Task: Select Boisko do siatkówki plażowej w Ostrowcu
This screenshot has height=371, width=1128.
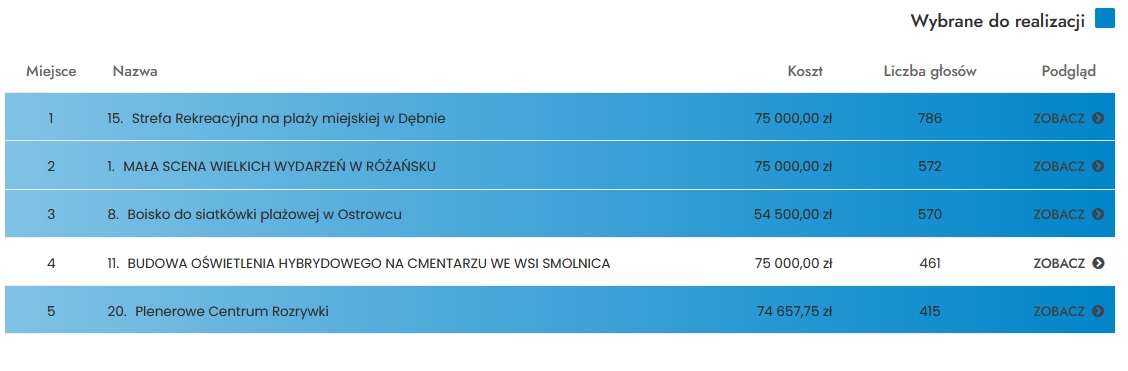Action: (255, 214)
